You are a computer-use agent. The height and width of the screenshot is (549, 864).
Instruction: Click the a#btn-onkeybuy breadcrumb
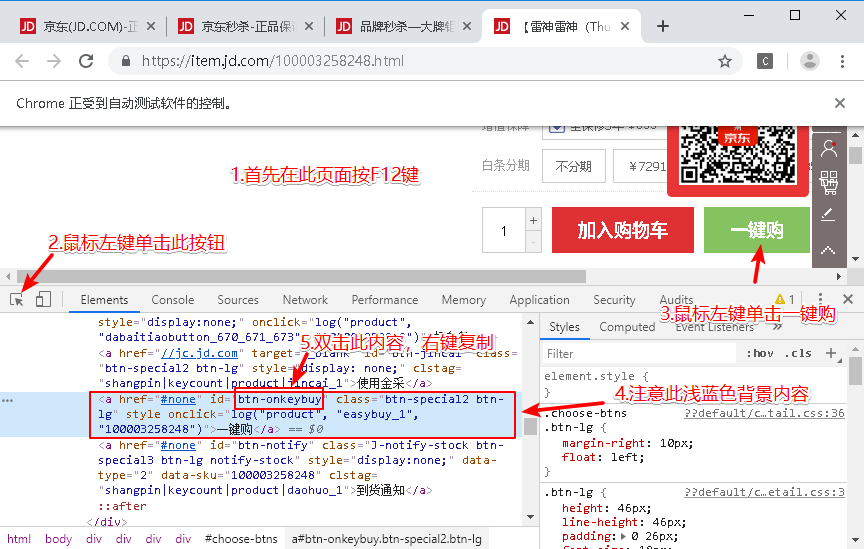click(386, 539)
